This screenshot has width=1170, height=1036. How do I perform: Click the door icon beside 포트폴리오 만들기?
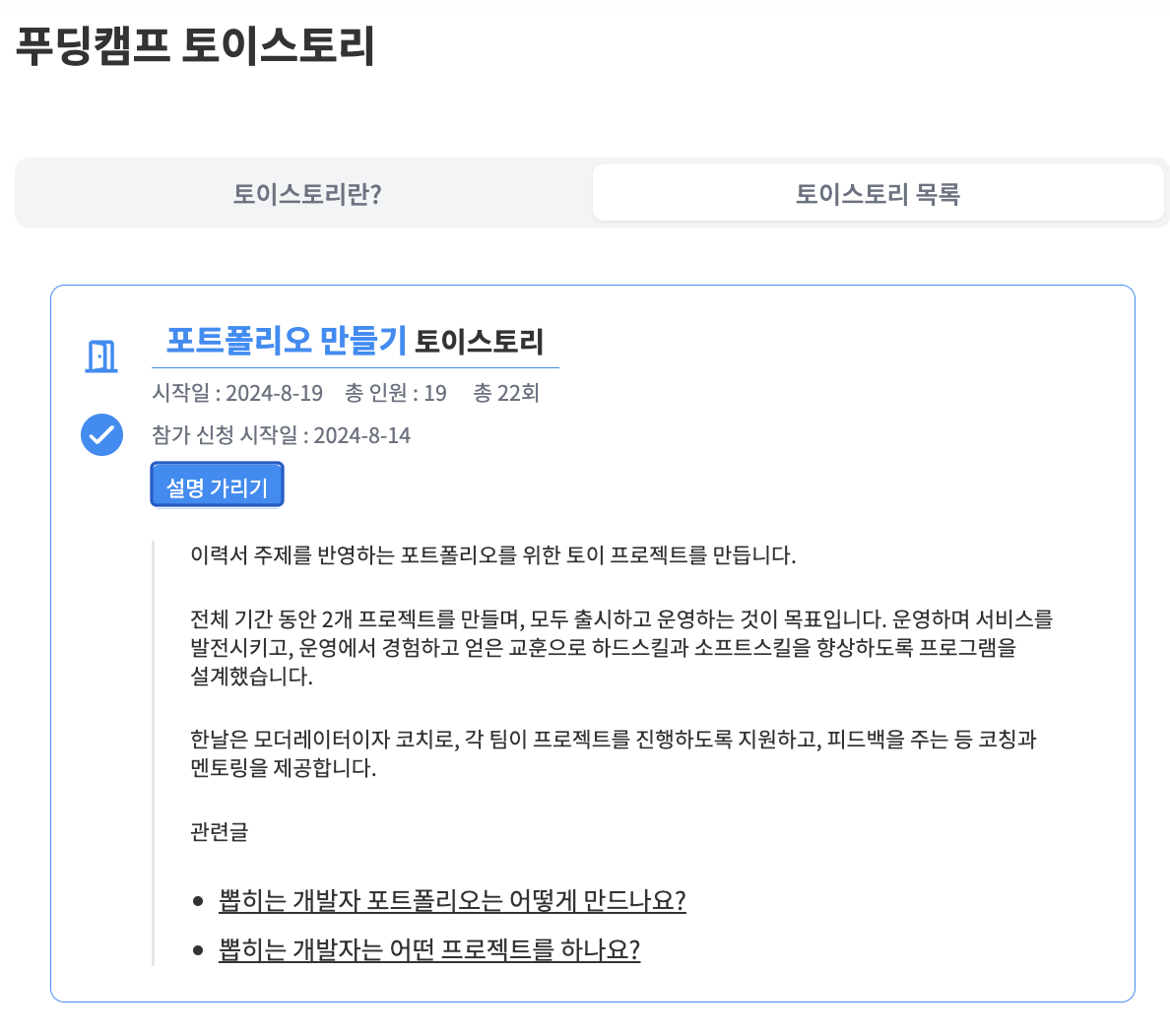[101, 356]
